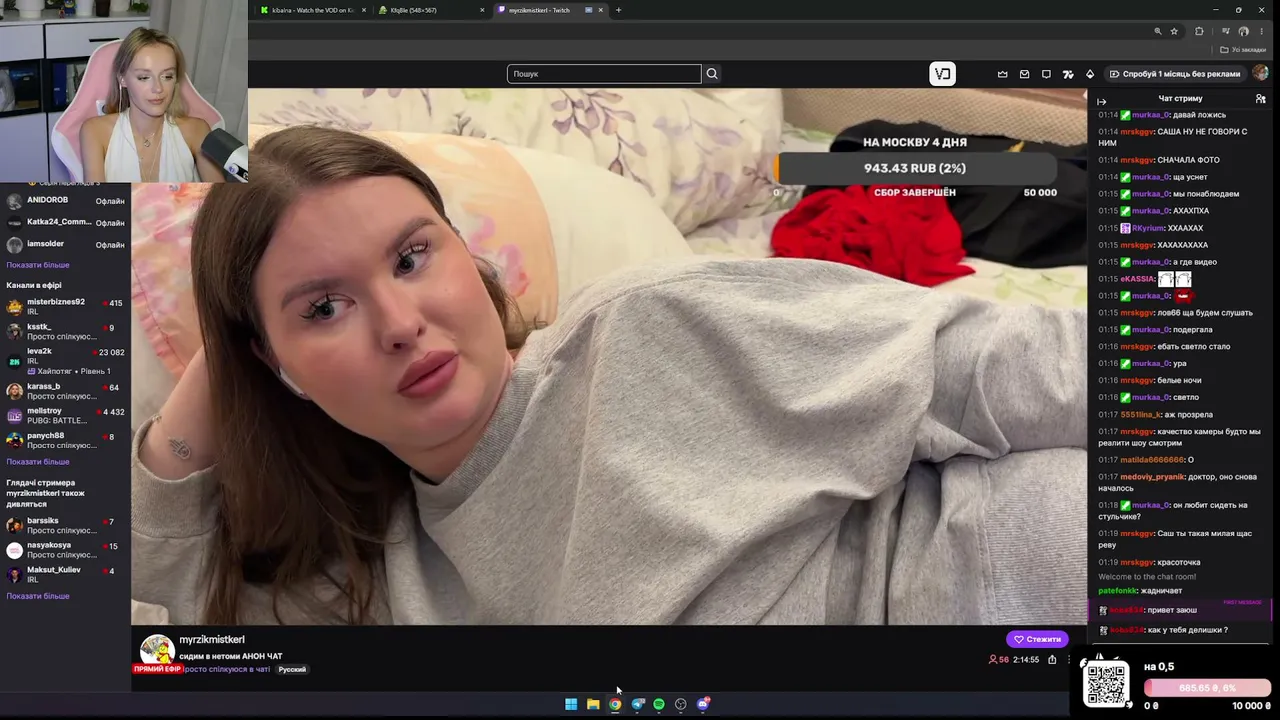This screenshot has height=720, width=1280.
Task: Open the karass_b live channel
Action: pyautogui.click(x=66, y=390)
